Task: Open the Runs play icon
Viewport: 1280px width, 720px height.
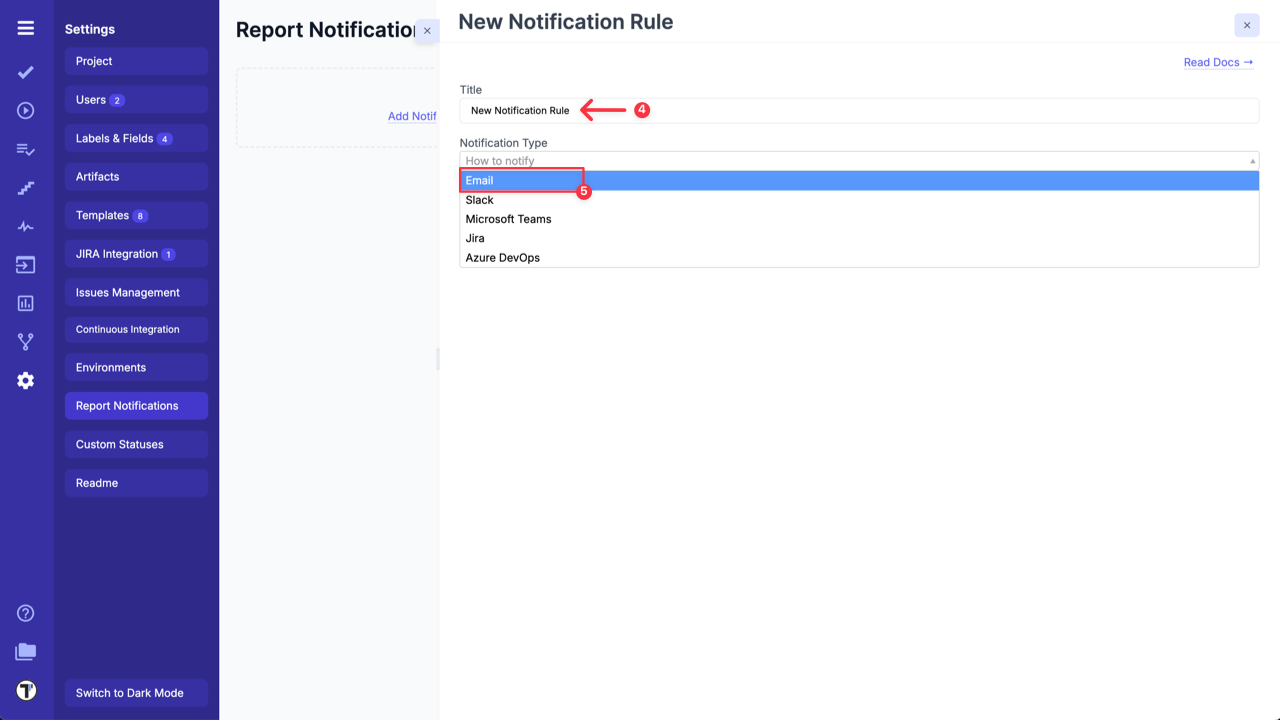Action: point(25,110)
